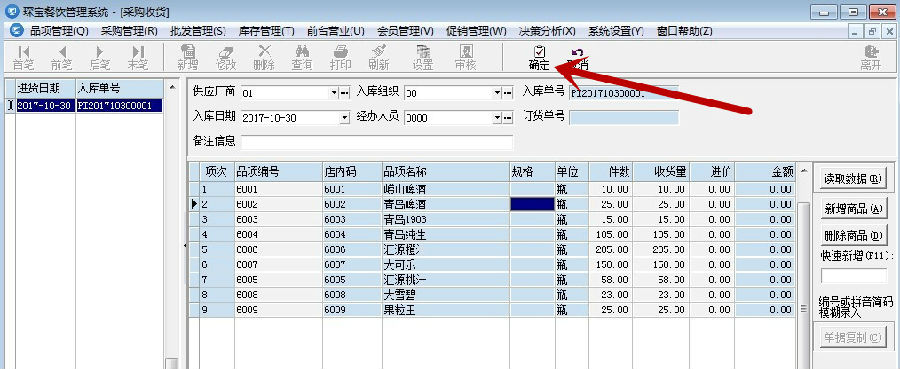Click the 收货量 column header
900x369 pixels.
point(661,172)
